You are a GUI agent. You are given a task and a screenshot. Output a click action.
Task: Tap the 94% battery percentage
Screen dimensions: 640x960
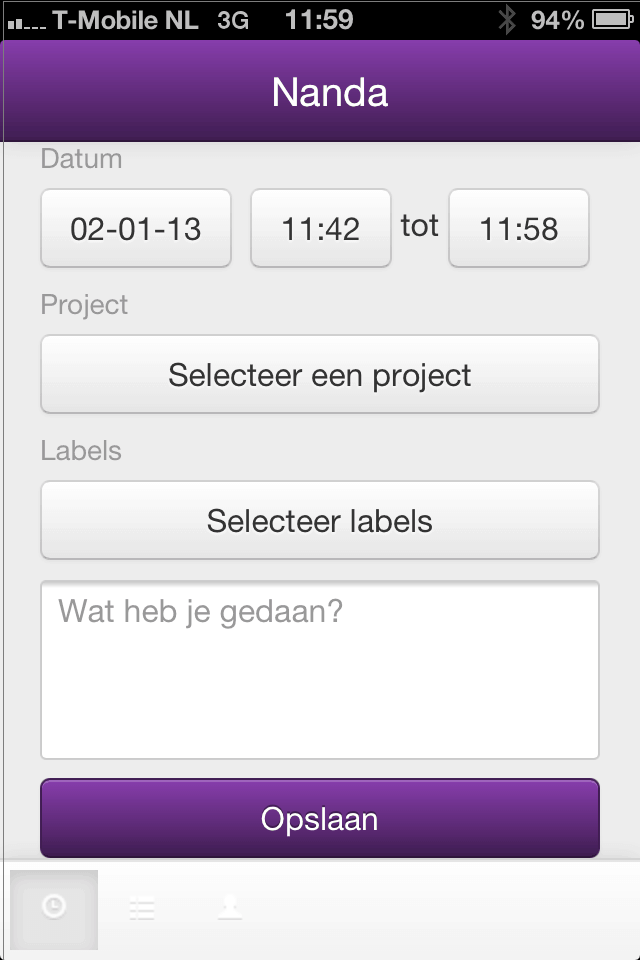tap(557, 20)
